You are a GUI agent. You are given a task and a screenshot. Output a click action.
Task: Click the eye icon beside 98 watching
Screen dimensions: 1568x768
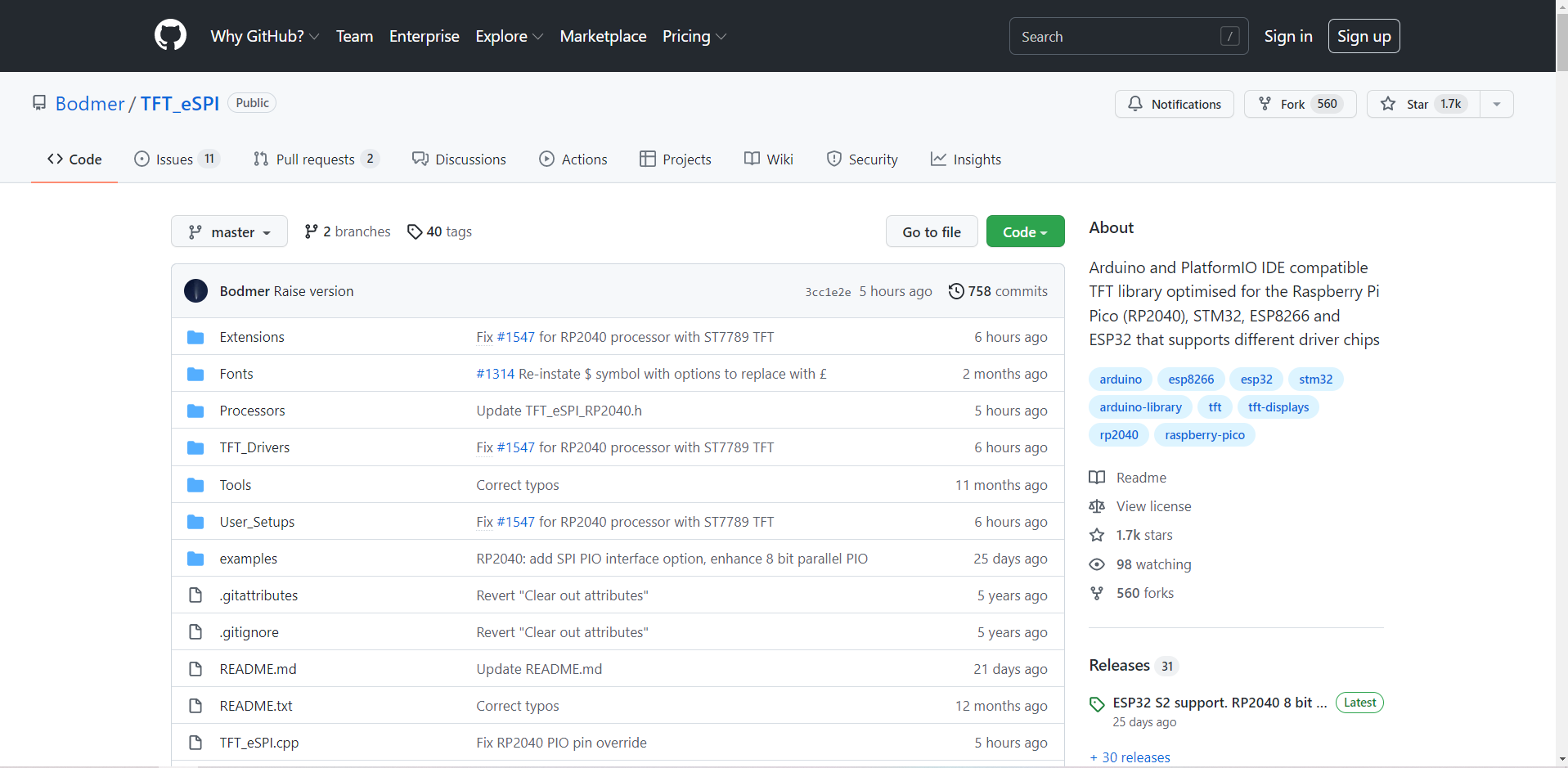point(1097,564)
